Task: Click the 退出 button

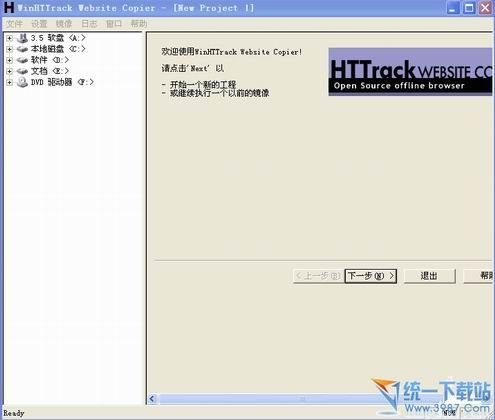Action: (x=429, y=276)
